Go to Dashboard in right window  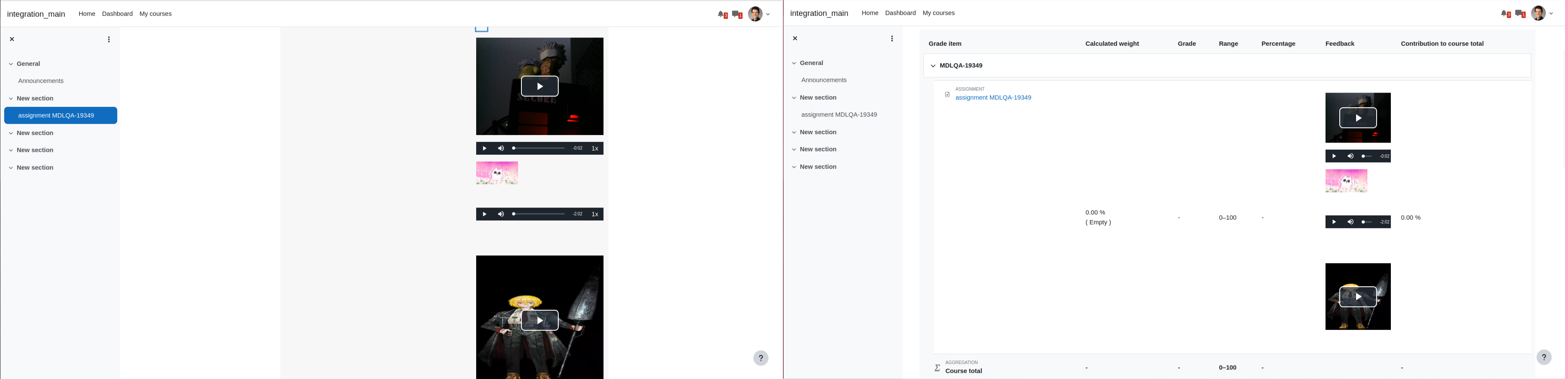click(901, 13)
